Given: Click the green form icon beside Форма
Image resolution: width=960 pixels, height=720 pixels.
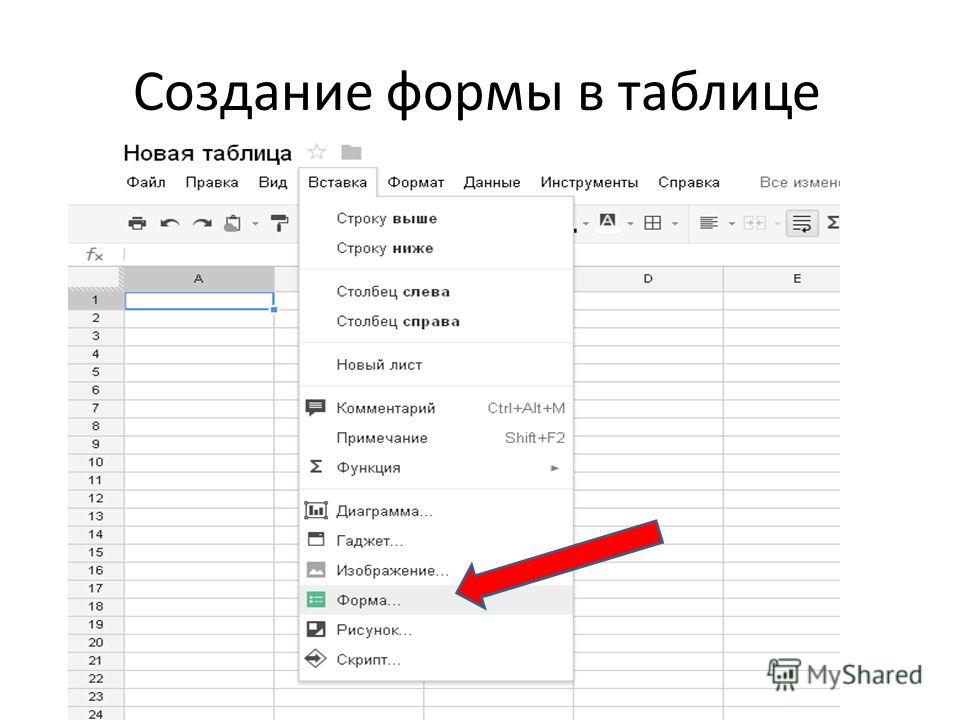Looking at the screenshot, I should (316, 599).
